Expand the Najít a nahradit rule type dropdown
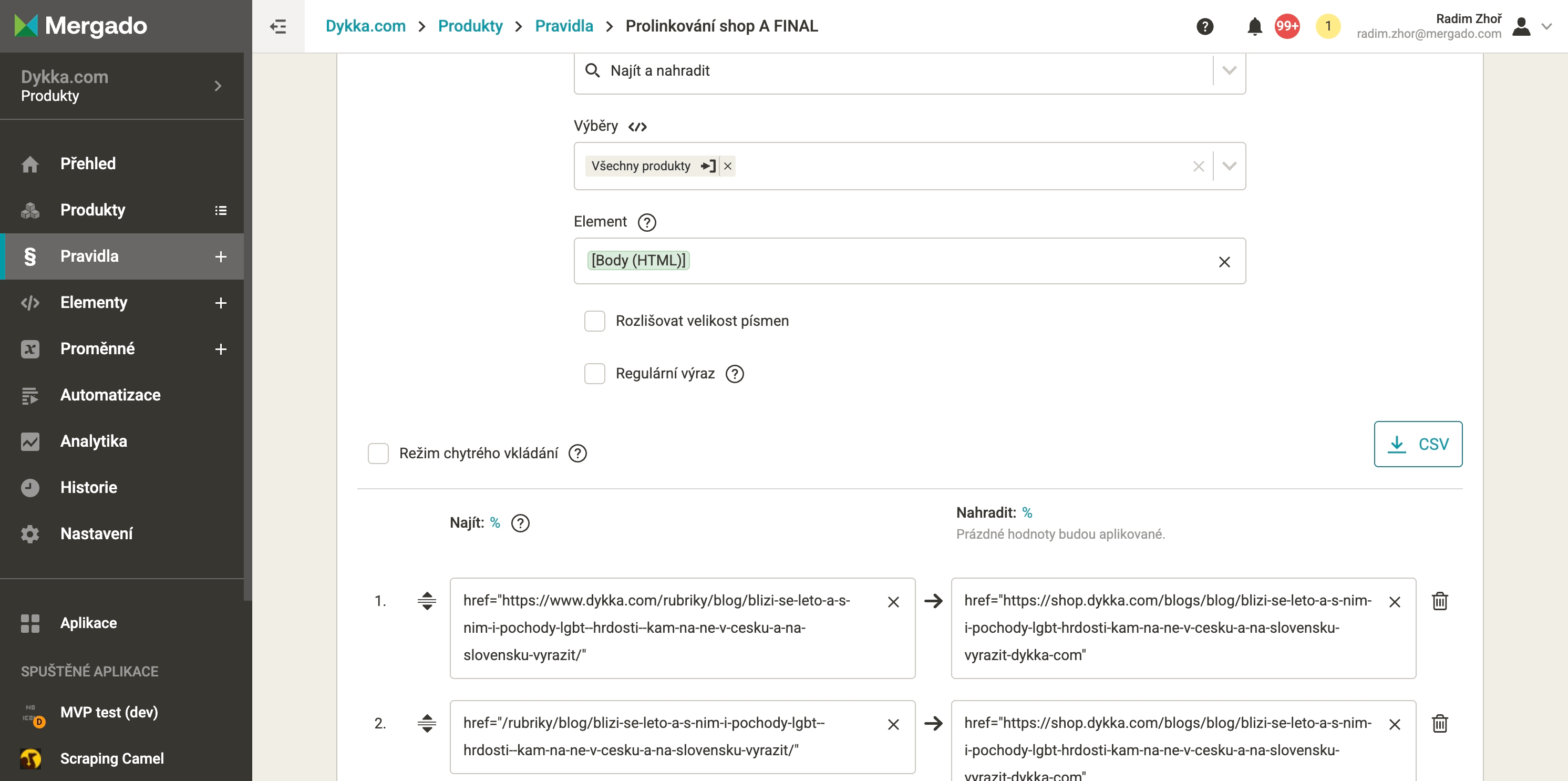1568x781 pixels. coord(1229,70)
